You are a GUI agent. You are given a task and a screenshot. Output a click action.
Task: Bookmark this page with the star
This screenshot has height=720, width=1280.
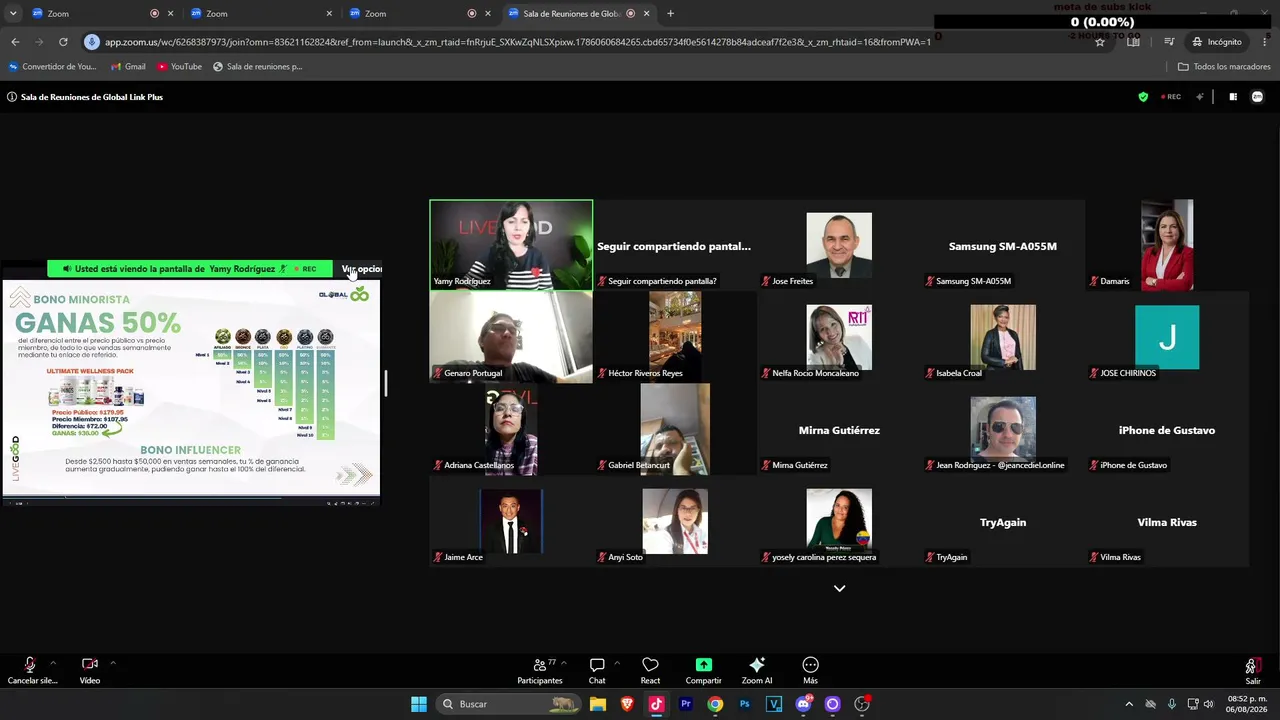click(x=1100, y=42)
